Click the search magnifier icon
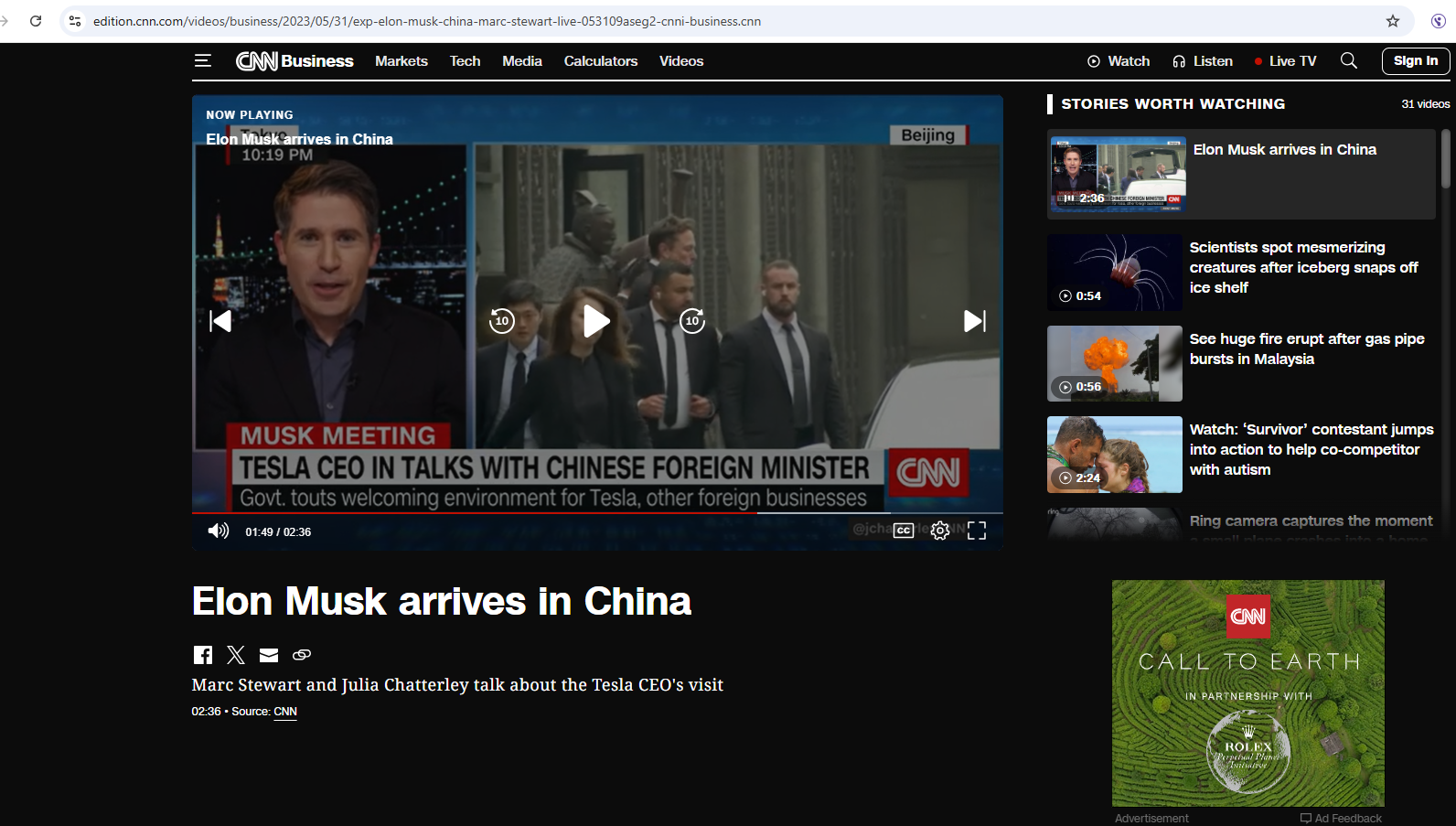This screenshot has height=826, width=1456. pos(1348,61)
